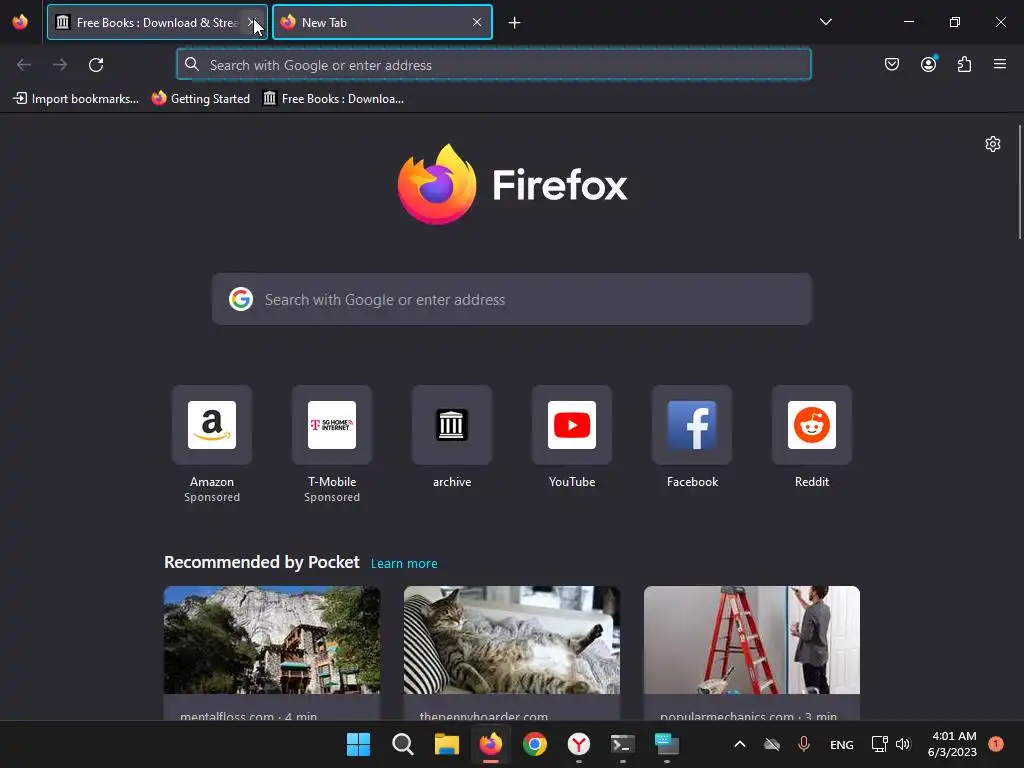Reload the current page
Screen dimensions: 1024x768
pos(96,65)
